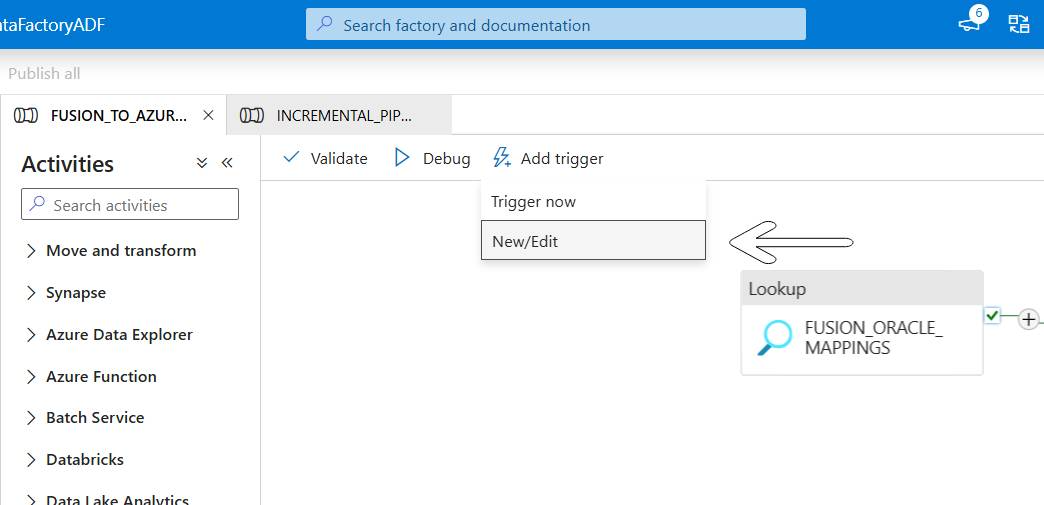Focus the Search factory and documentation field

tap(556, 25)
